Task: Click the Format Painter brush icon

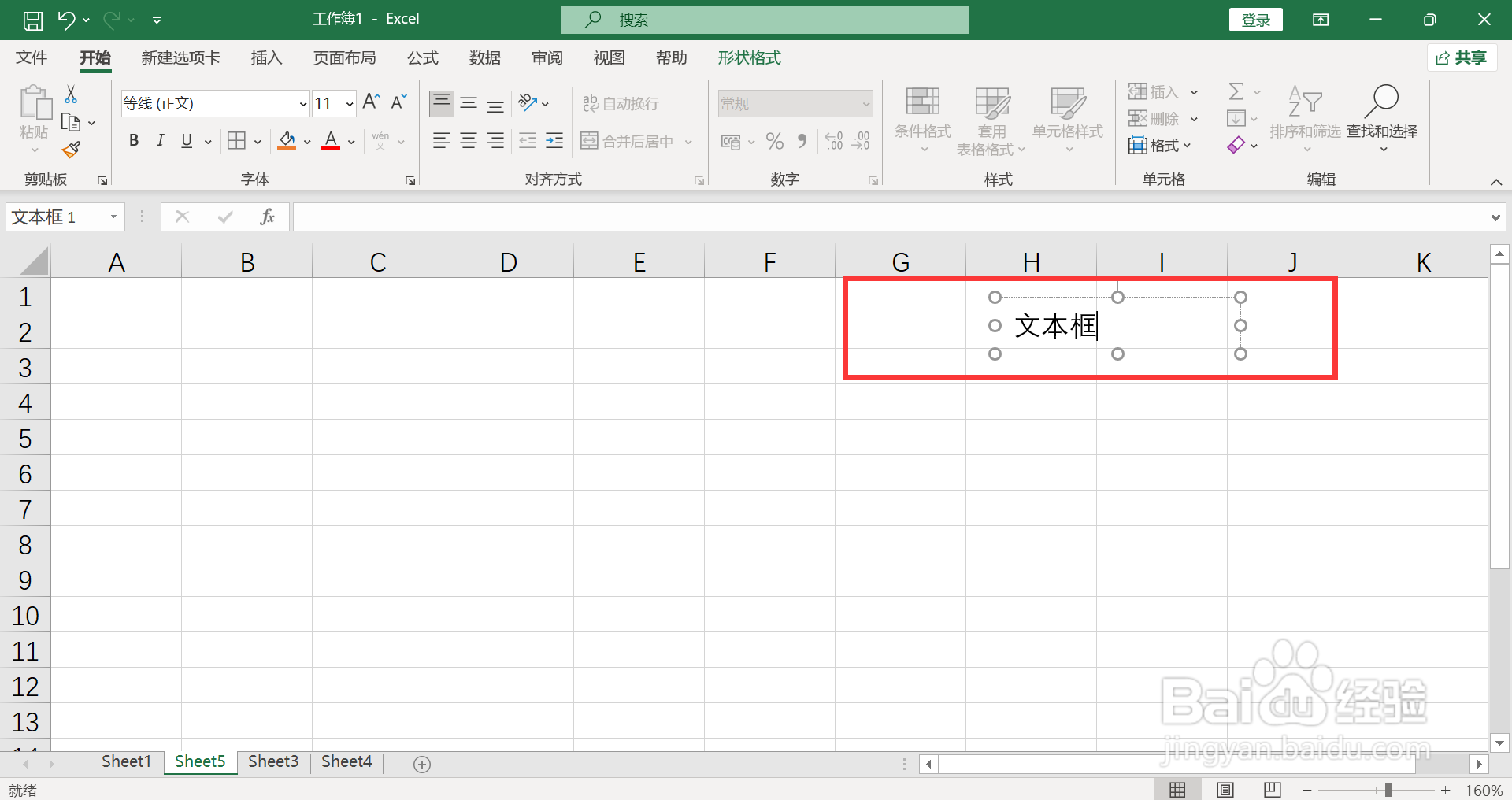Action: tap(71, 150)
